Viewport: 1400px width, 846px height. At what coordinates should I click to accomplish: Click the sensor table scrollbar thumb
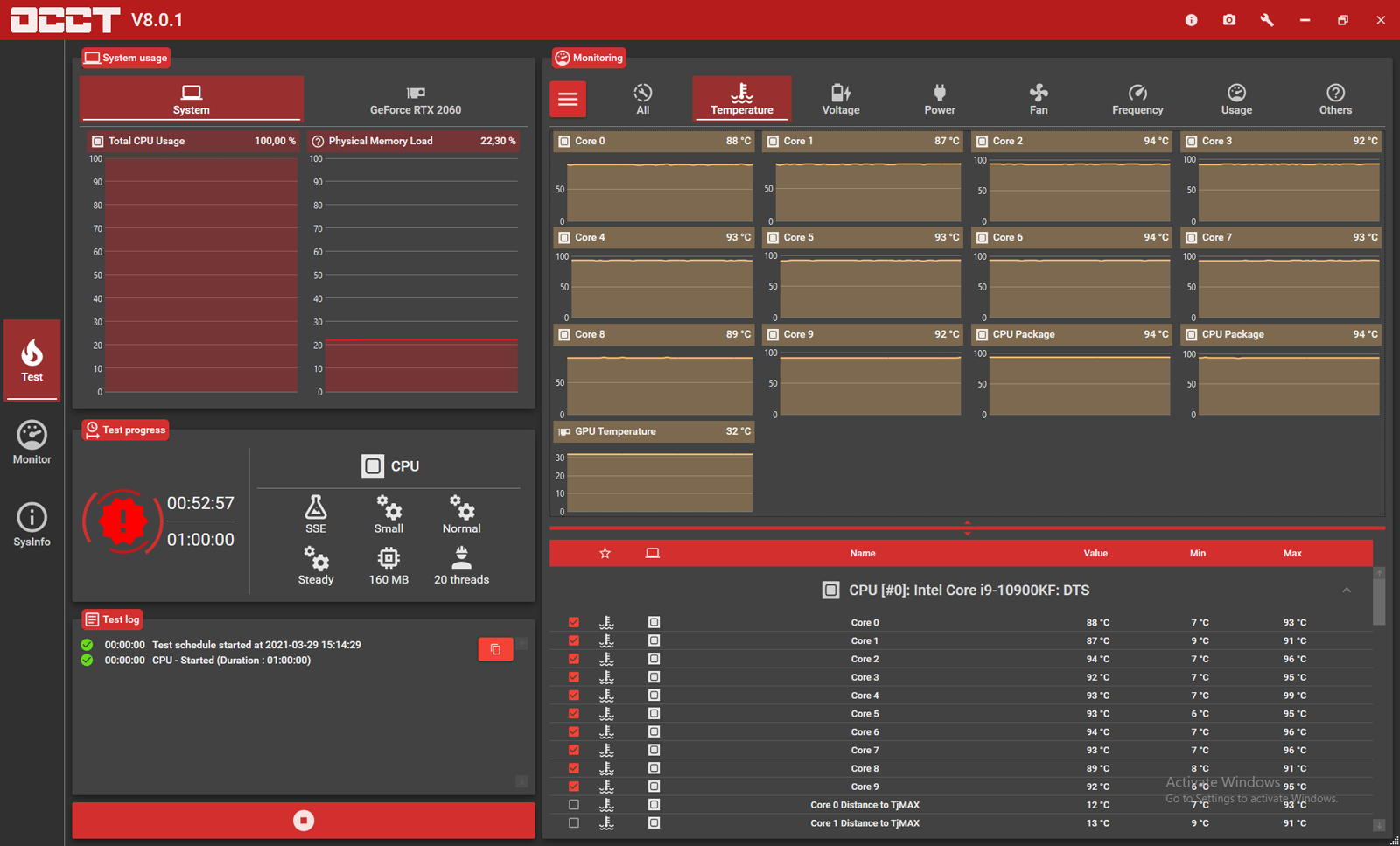pos(1379,601)
